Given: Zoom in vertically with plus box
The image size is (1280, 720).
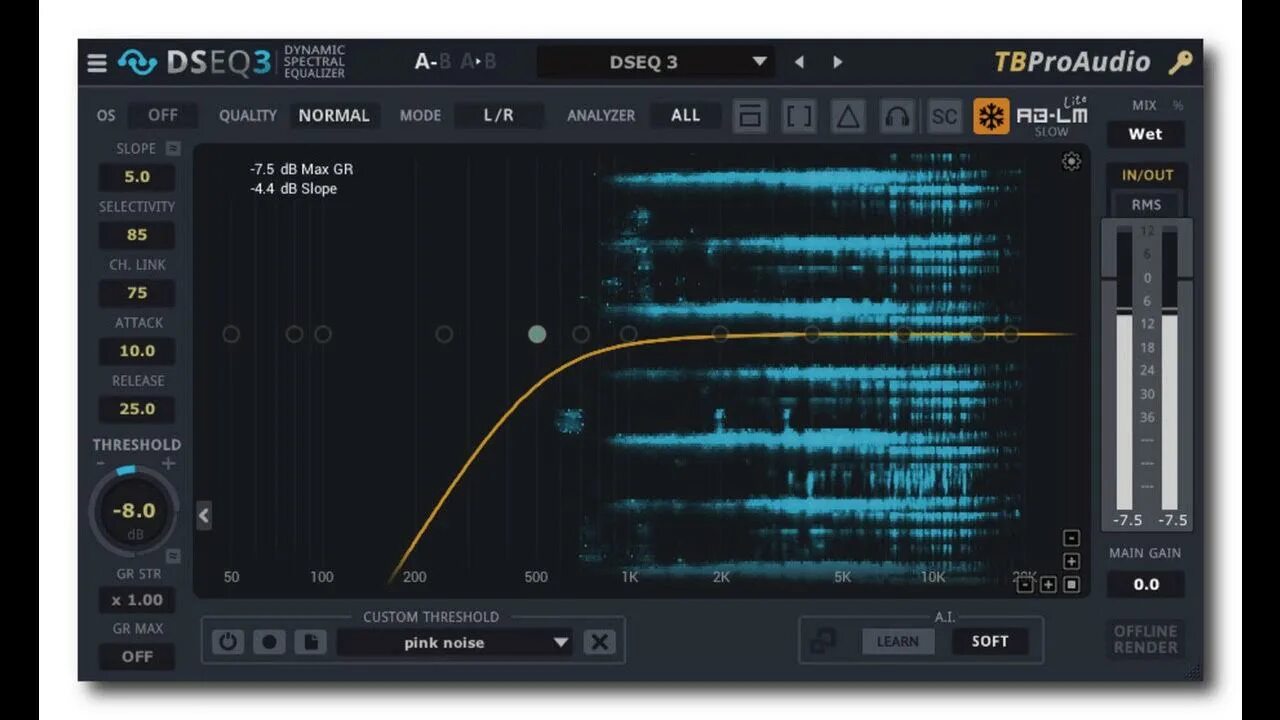Looking at the screenshot, I should point(1071,562).
